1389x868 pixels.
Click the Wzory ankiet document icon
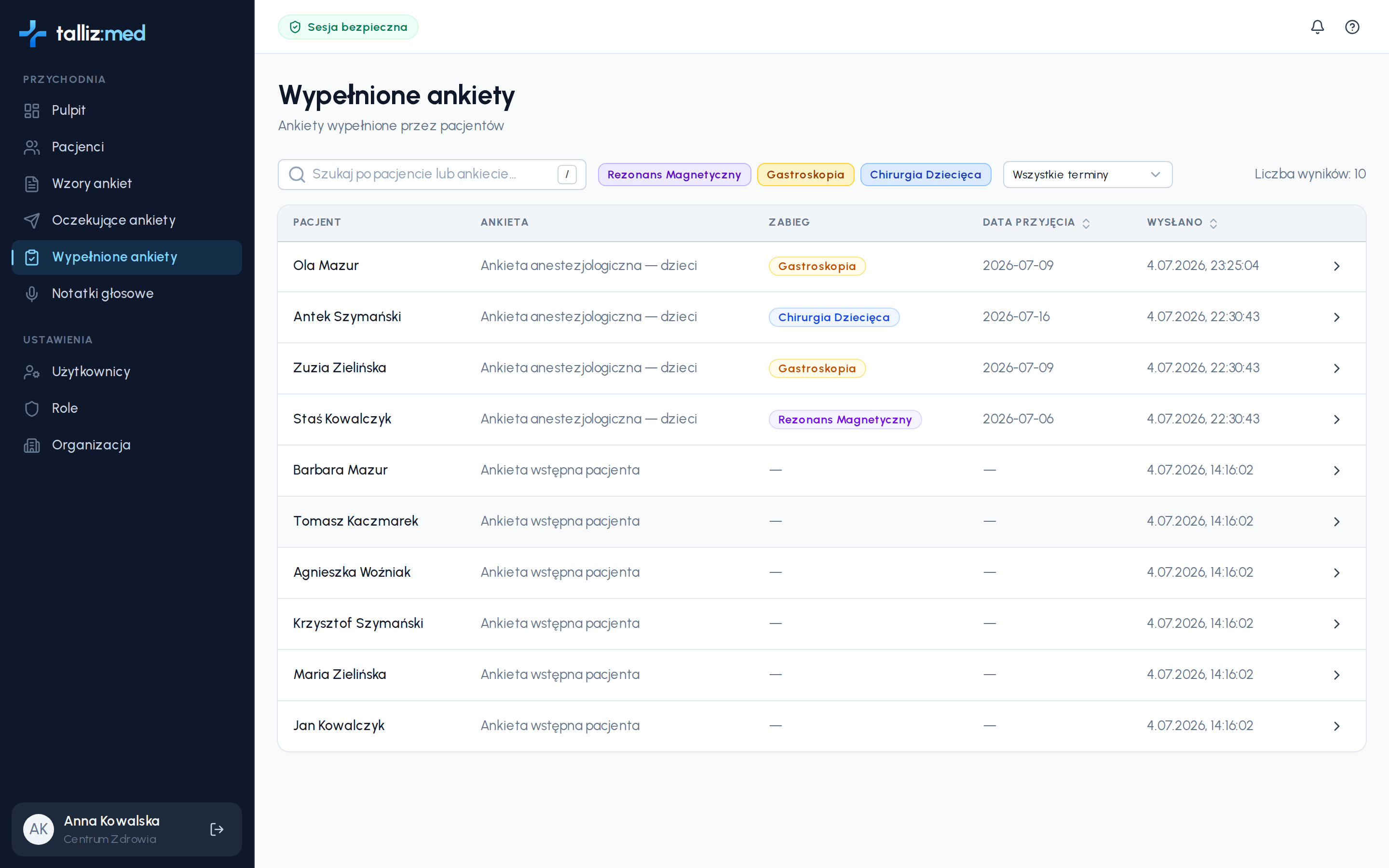click(x=31, y=184)
